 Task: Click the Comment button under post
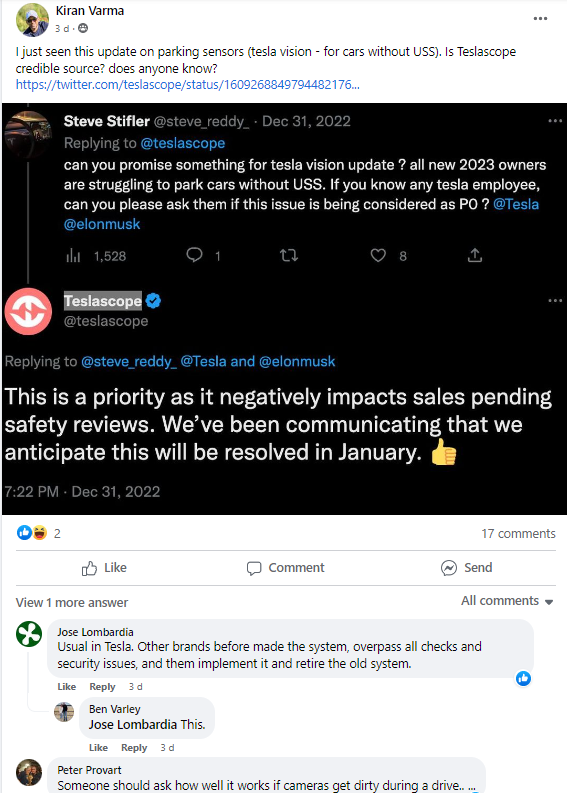pos(286,568)
